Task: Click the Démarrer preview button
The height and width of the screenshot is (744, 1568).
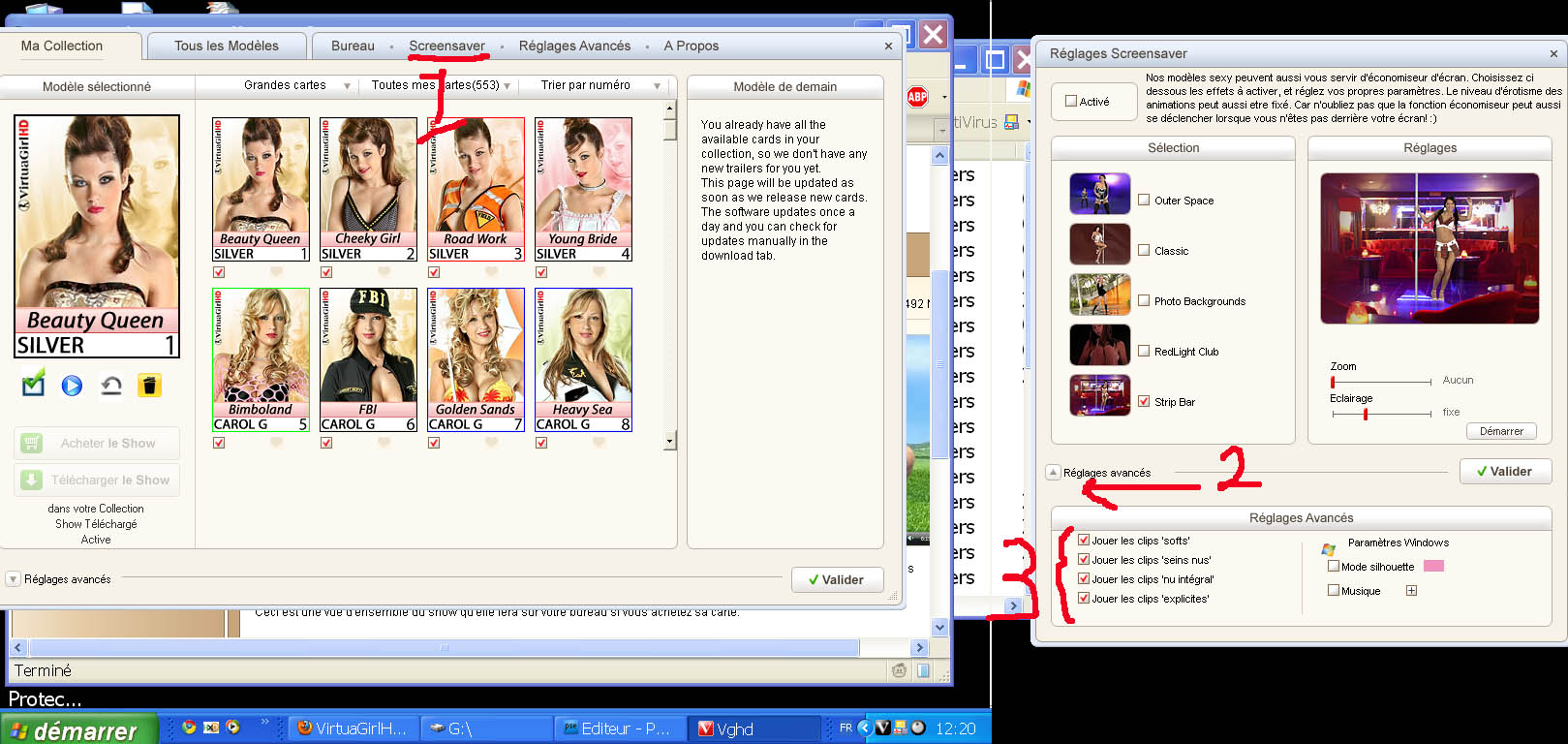Action: [1501, 431]
